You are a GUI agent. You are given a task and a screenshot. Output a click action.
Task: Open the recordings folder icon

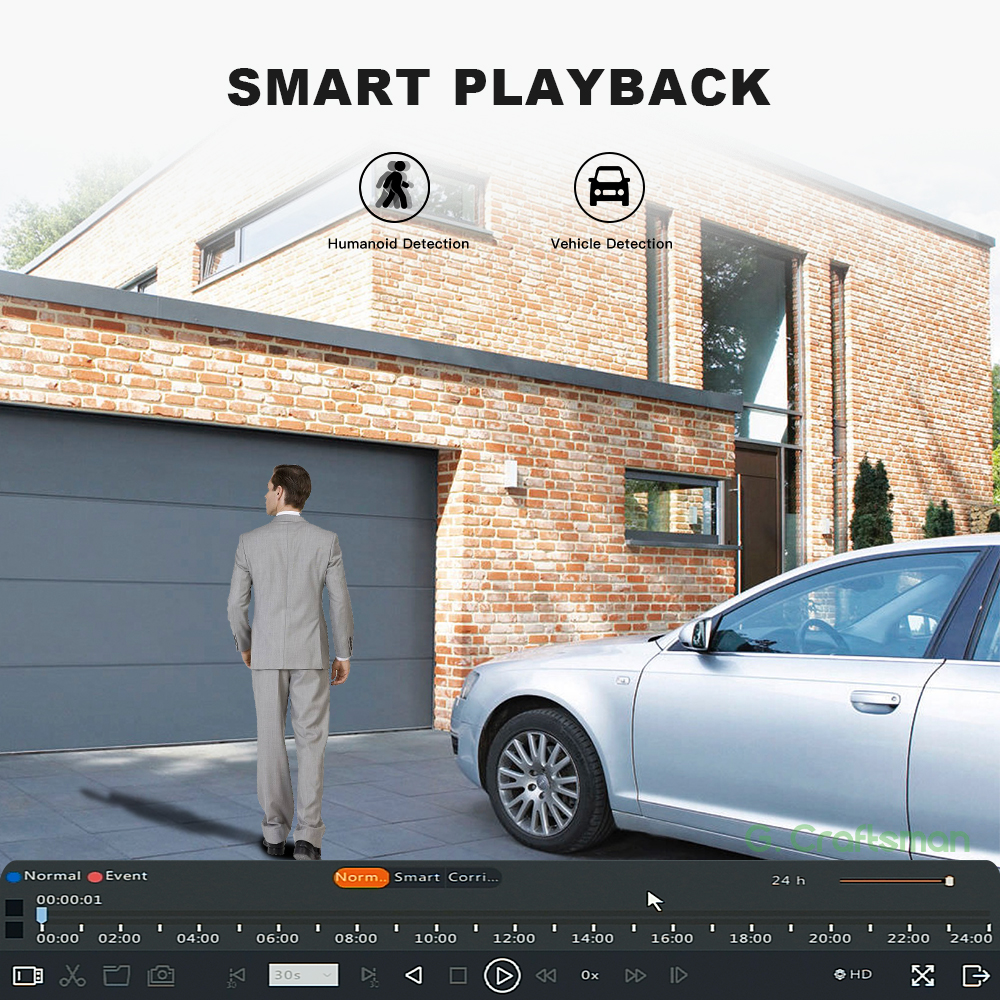pos(116,975)
